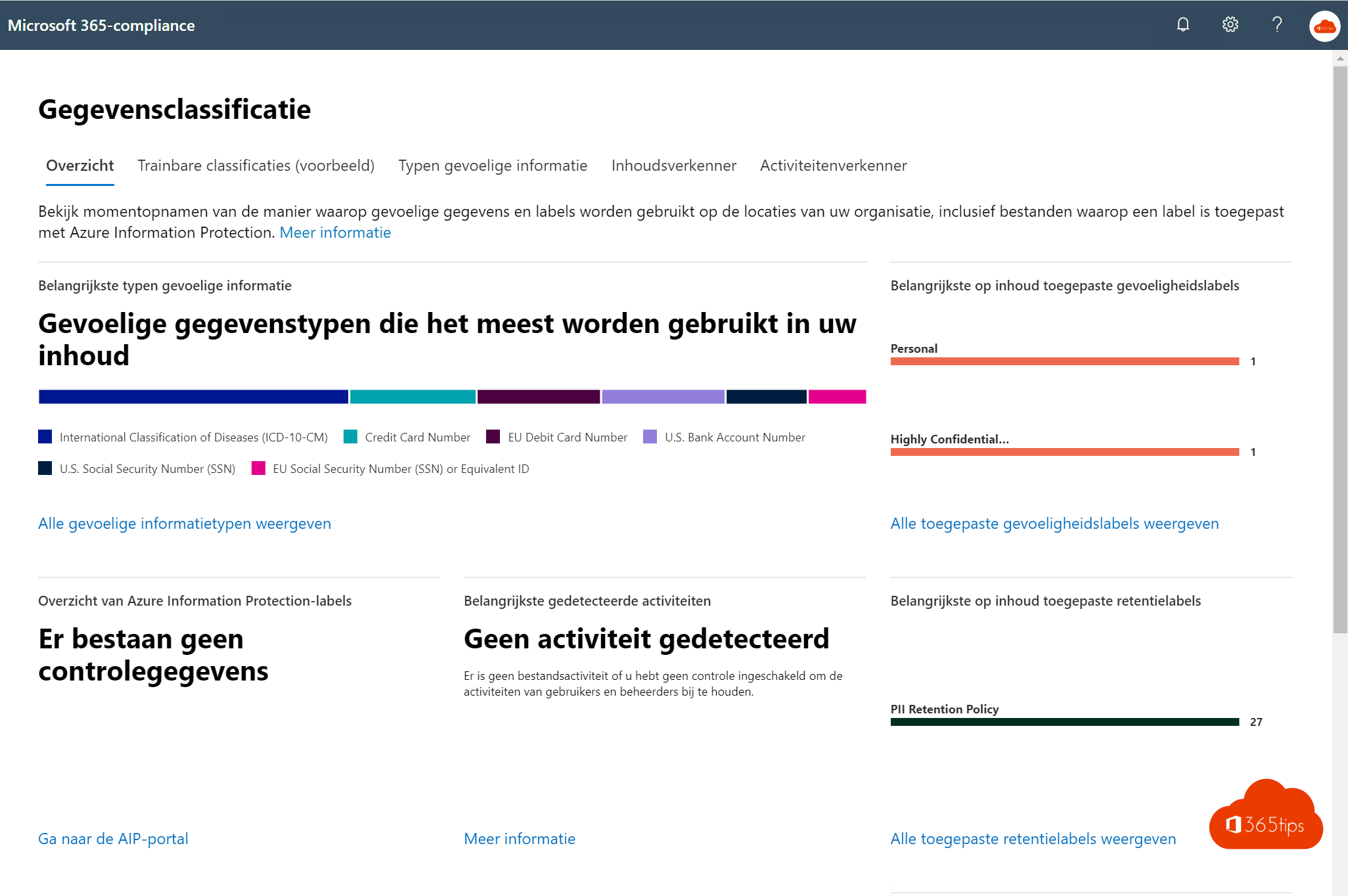Click the Personal label name text

[914, 348]
